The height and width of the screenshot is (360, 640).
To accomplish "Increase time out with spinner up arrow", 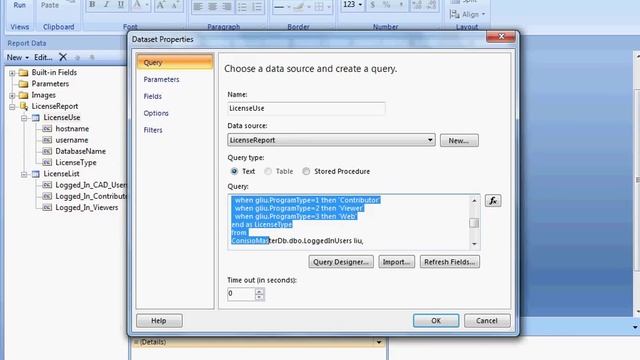I will (260, 291).
